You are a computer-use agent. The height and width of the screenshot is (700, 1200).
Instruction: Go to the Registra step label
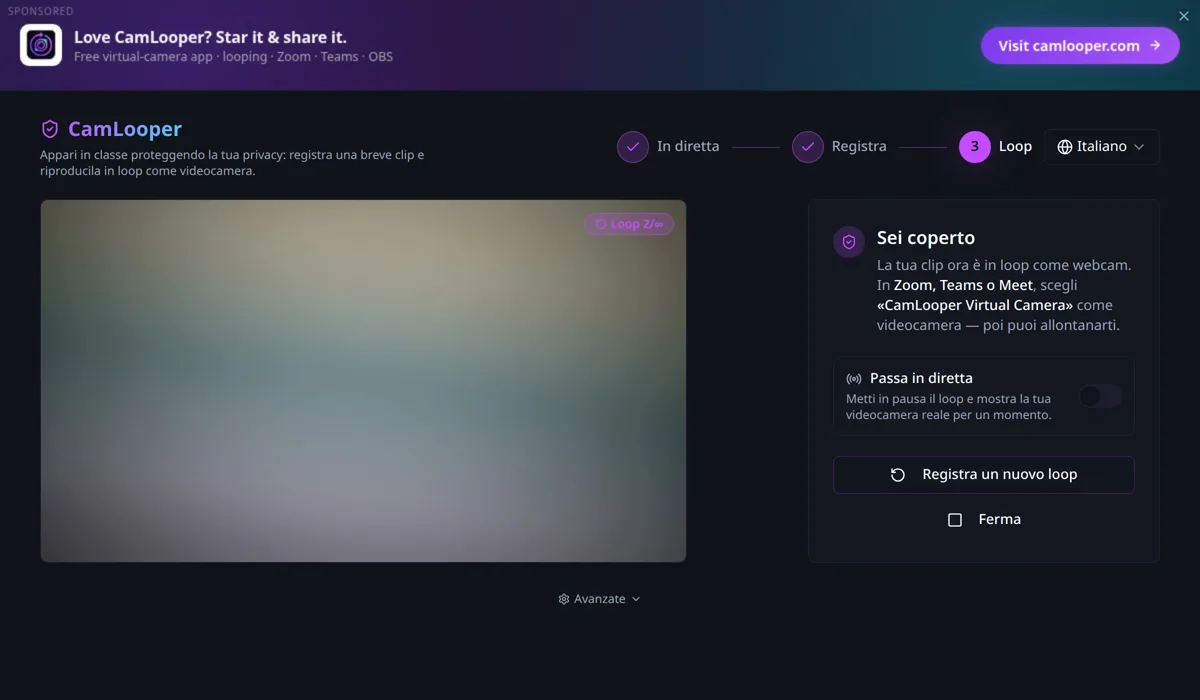859,146
